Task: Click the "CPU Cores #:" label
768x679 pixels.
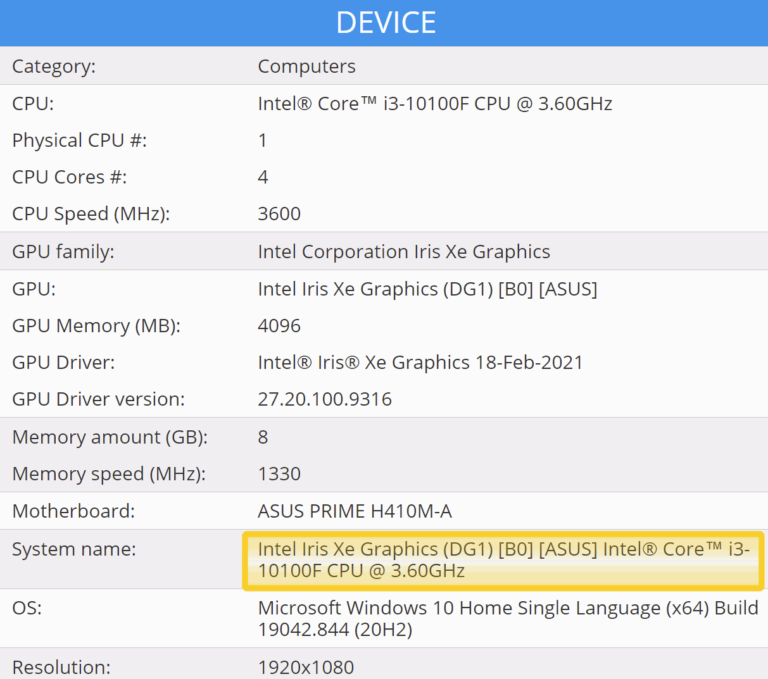Action: (69, 177)
